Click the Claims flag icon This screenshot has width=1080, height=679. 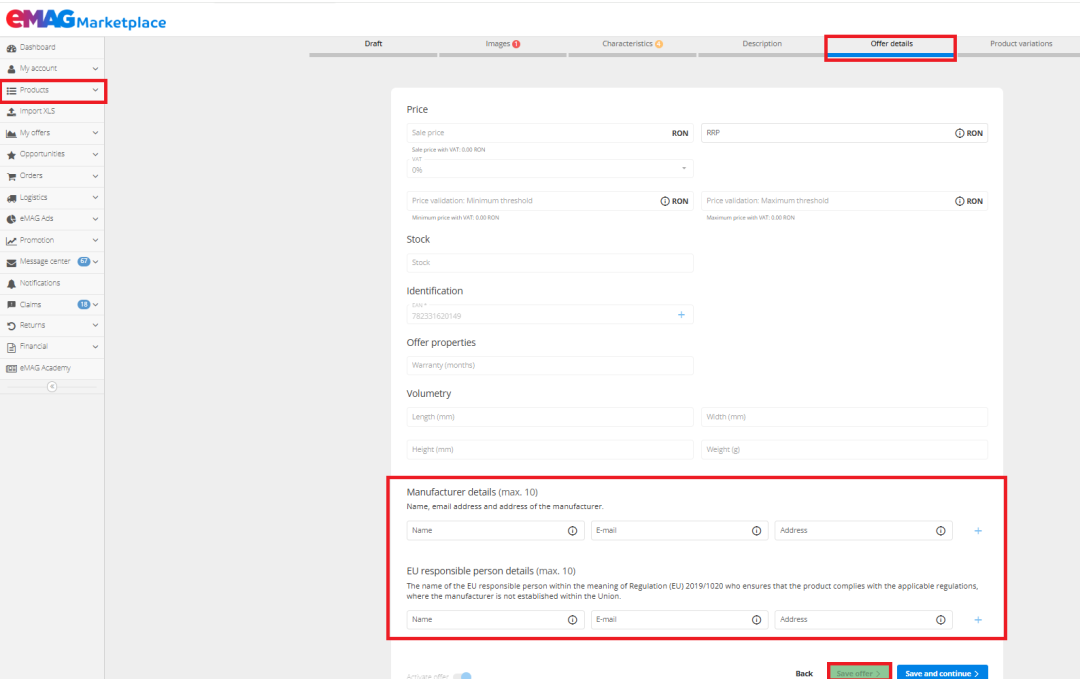tap(11, 304)
